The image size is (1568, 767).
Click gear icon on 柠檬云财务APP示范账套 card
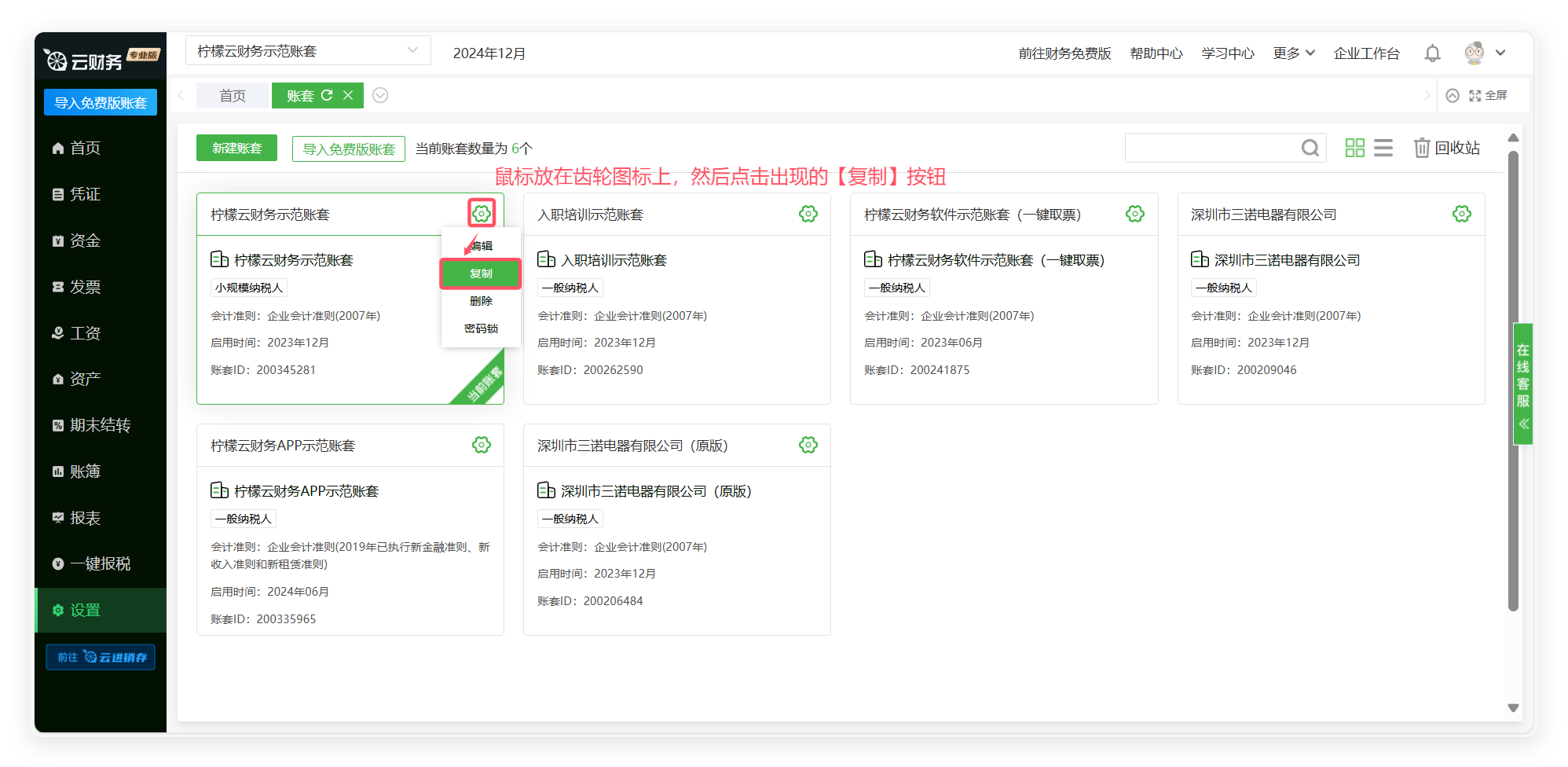tap(481, 445)
